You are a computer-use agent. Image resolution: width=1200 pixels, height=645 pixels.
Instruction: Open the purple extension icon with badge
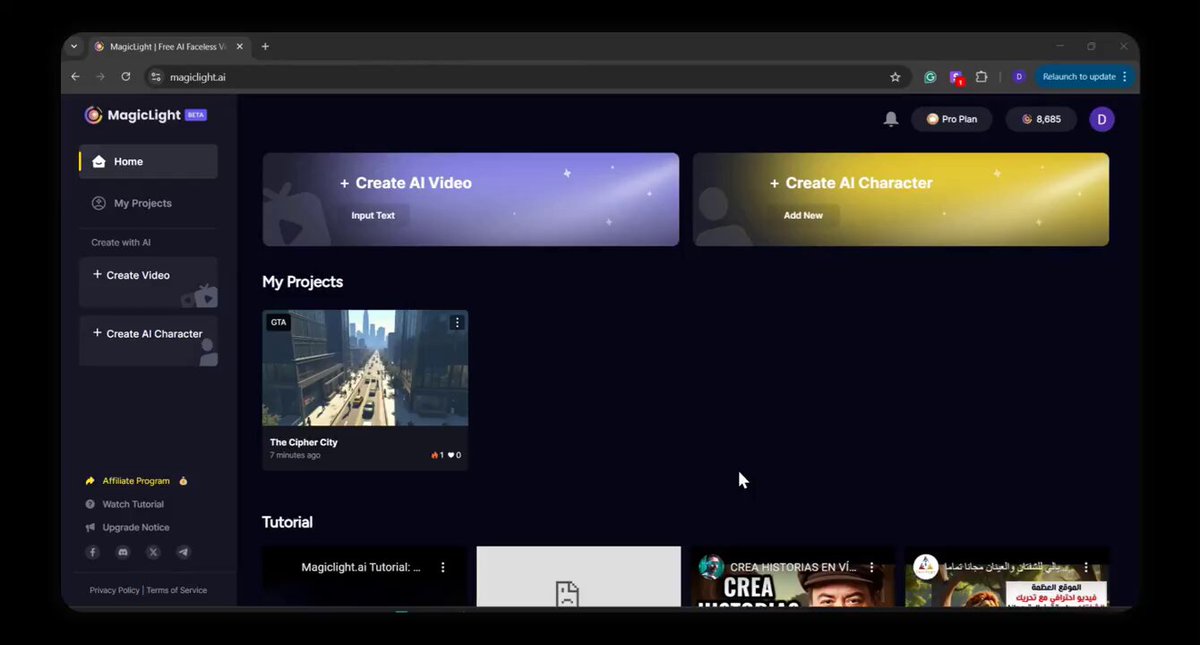coord(956,77)
